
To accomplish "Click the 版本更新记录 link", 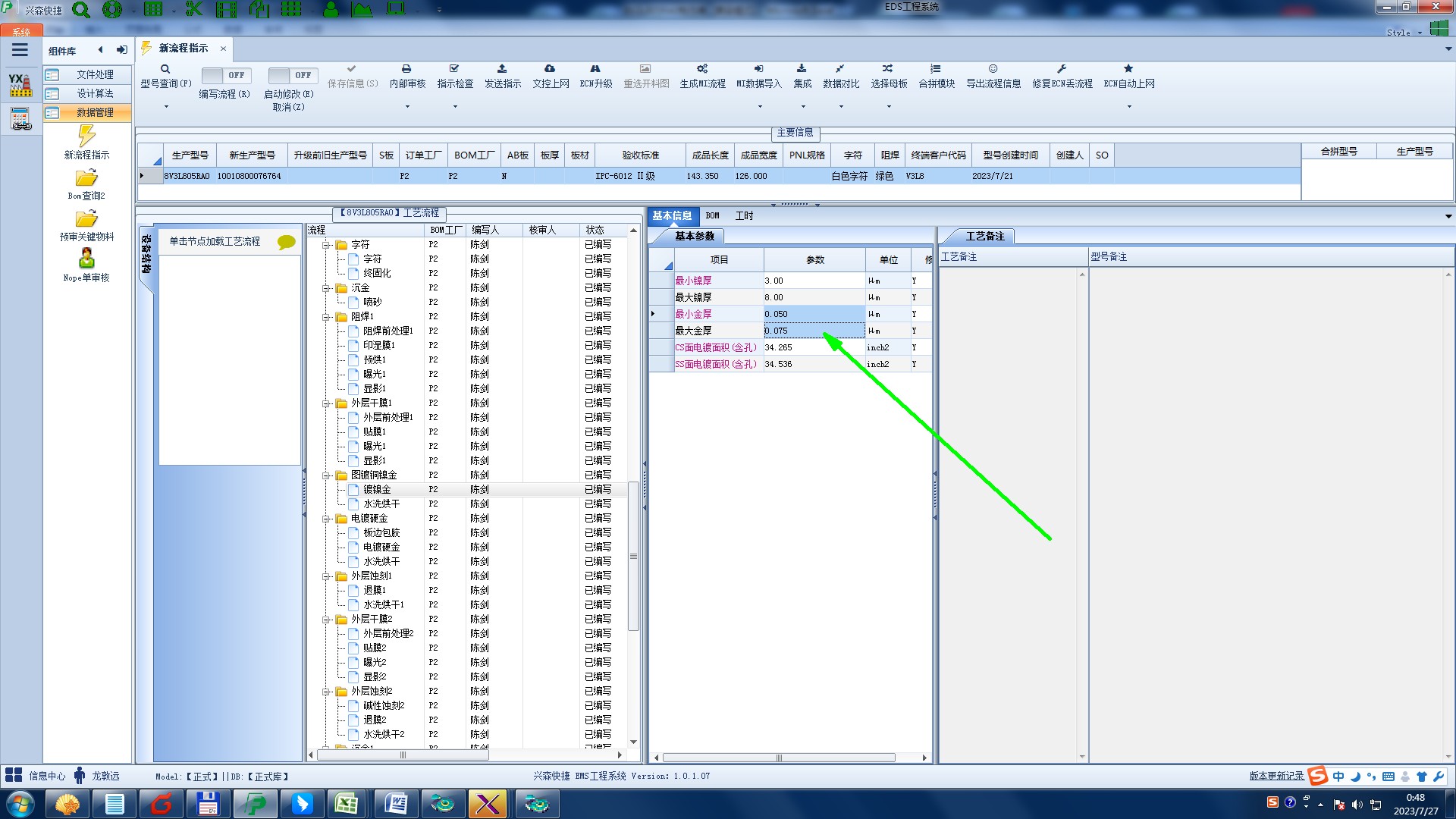I will [x=1276, y=776].
